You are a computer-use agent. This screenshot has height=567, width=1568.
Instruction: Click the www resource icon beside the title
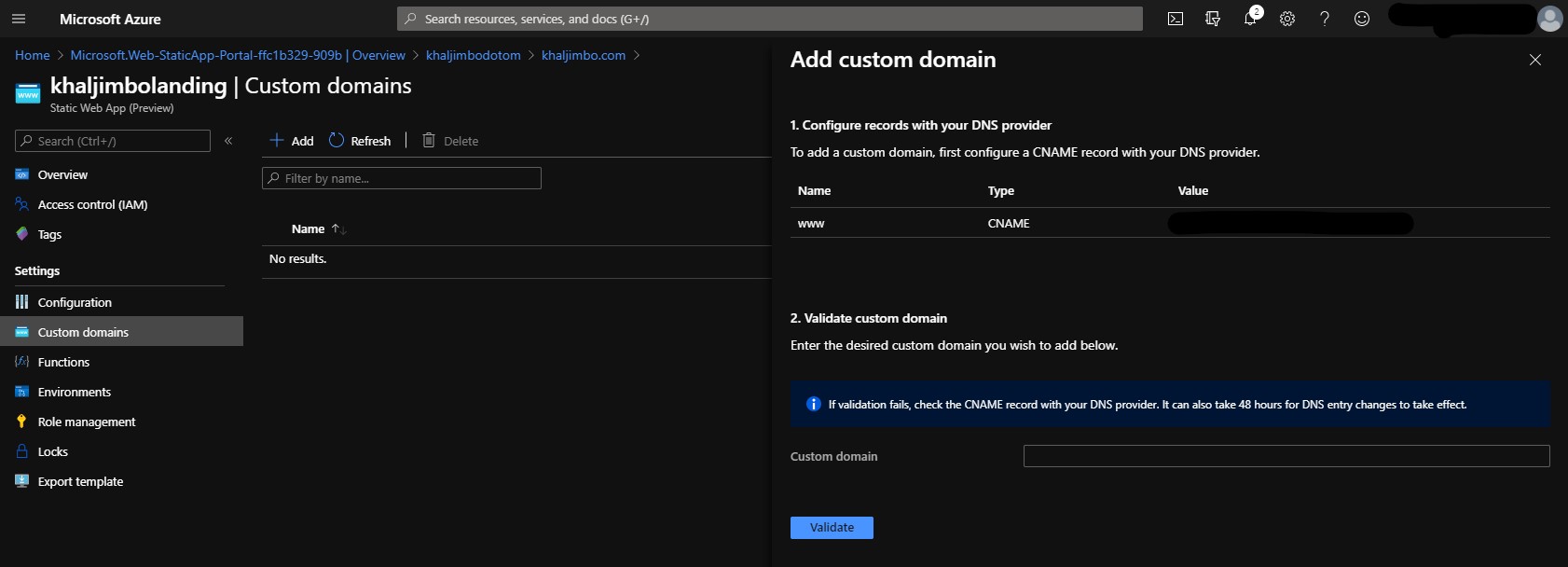pos(28,94)
